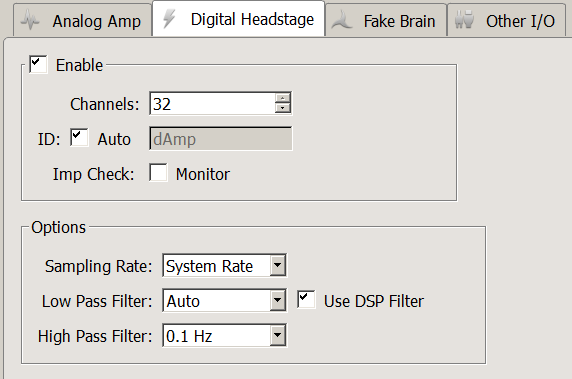572x379 pixels.
Task: Click the Imp Check label
Action: [93, 174]
